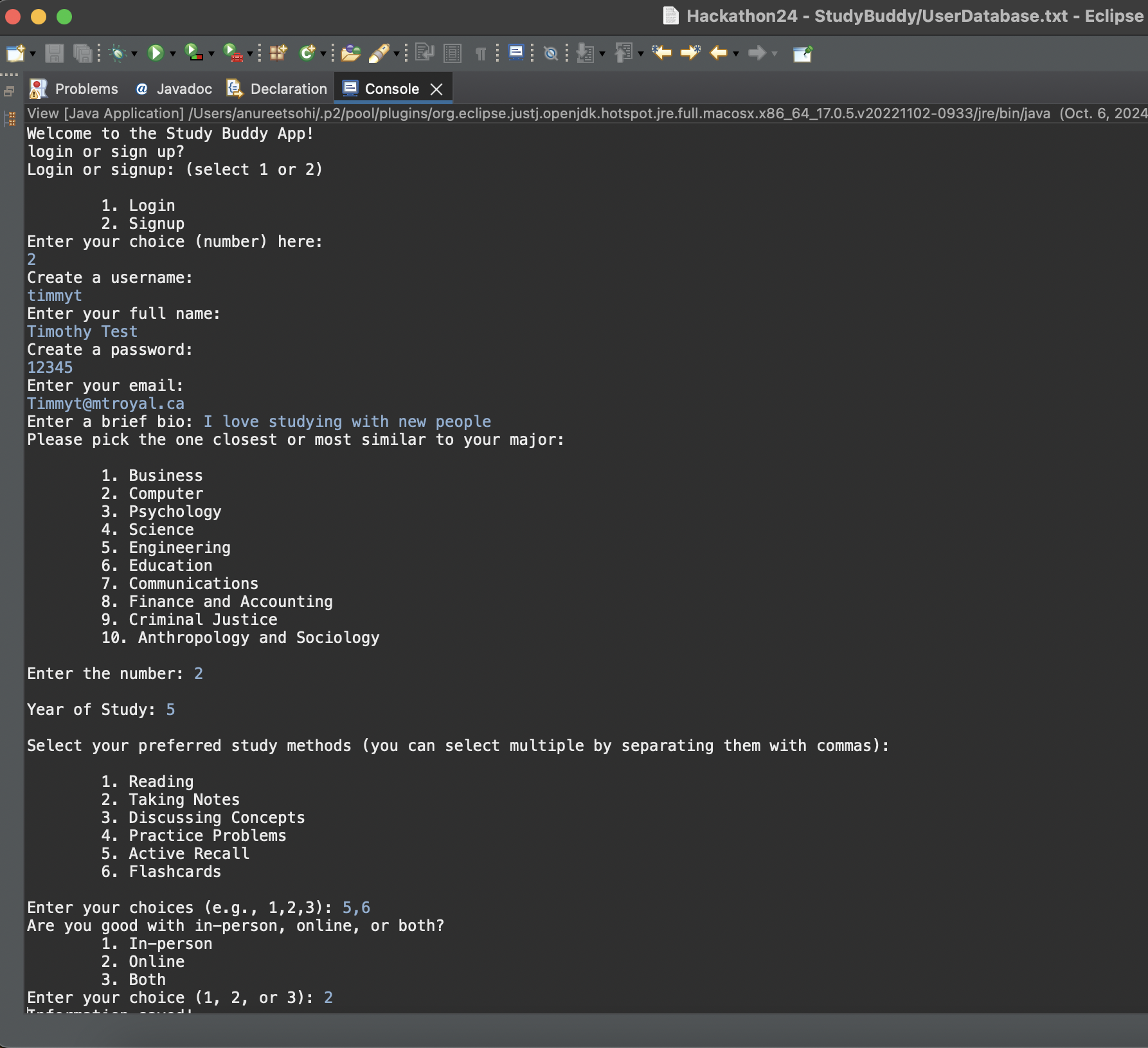Image resolution: width=1148 pixels, height=1048 pixels.
Task: Switch to the Problems tab
Action: [x=74, y=89]
